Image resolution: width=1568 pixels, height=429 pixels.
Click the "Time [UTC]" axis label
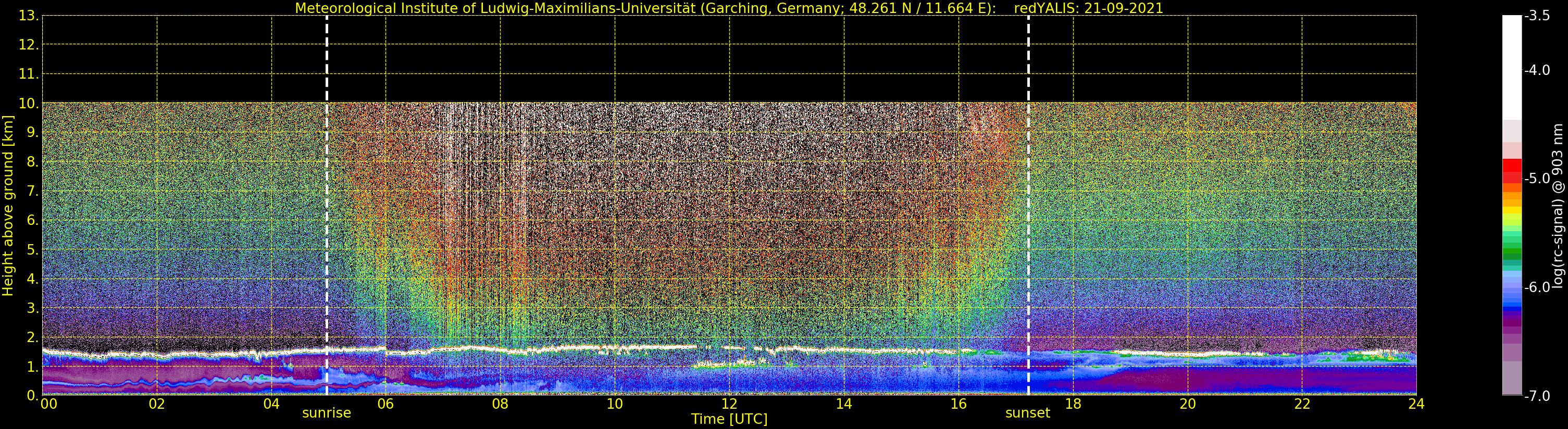coord(729,419)
